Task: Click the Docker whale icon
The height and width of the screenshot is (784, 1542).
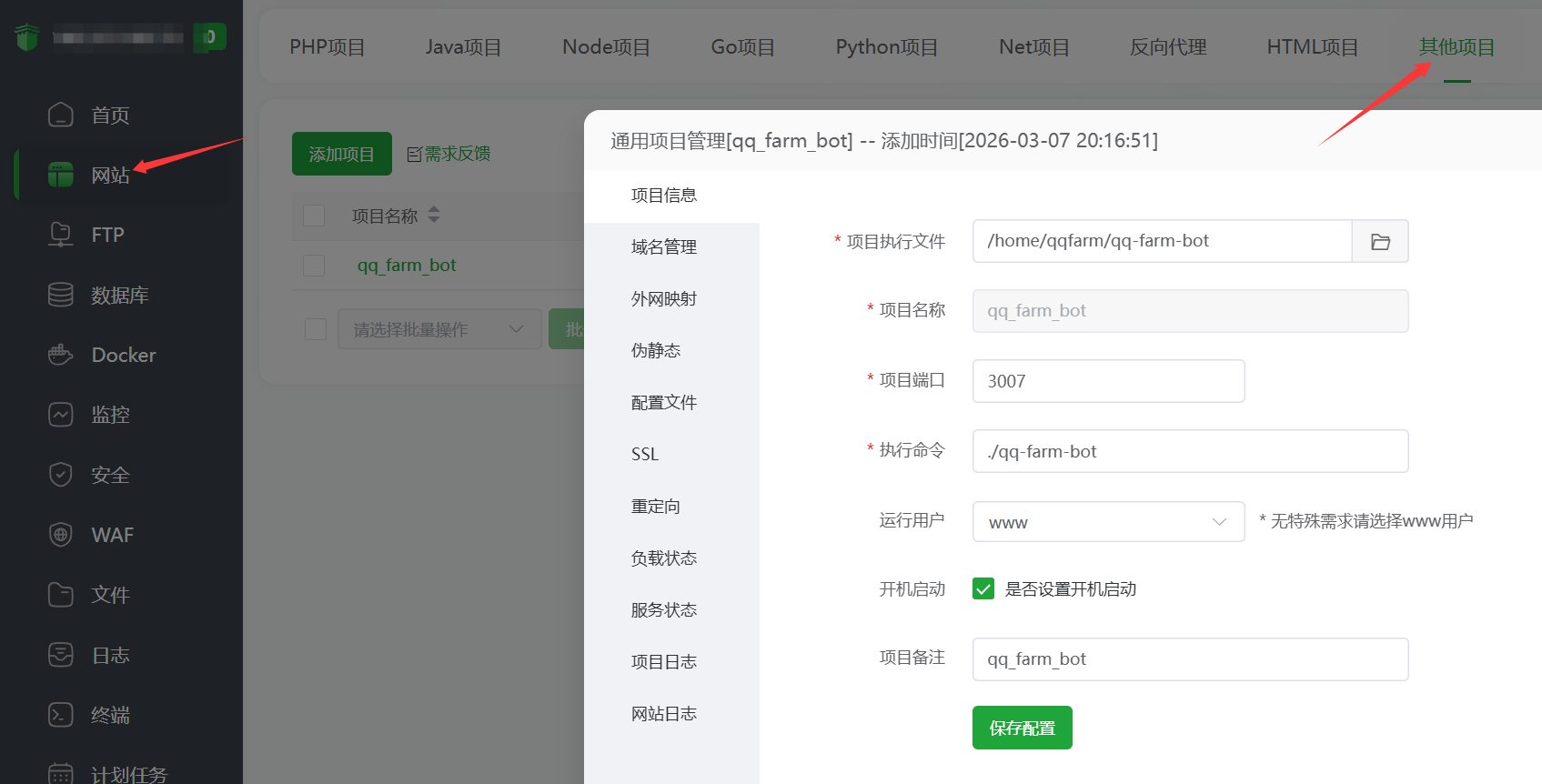Action: (60, 355)
